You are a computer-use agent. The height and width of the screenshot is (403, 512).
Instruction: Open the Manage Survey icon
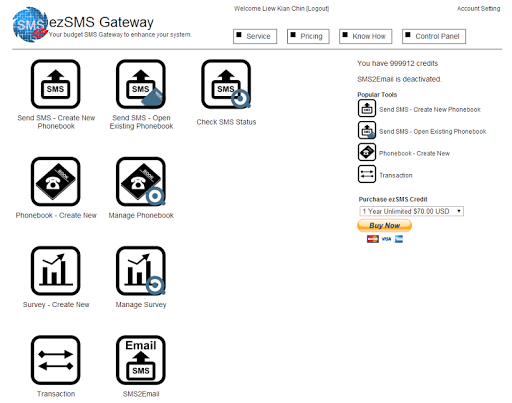coord(141,271)
